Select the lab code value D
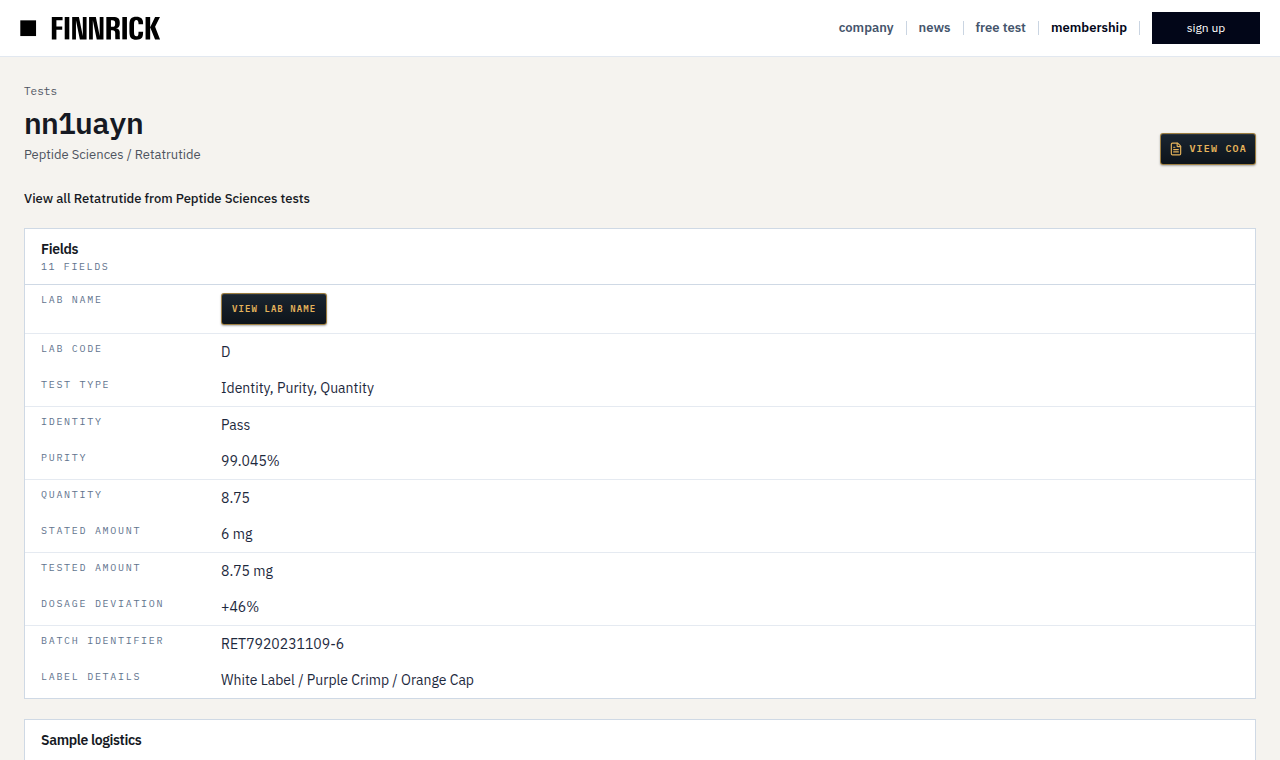 coord(226,352)
